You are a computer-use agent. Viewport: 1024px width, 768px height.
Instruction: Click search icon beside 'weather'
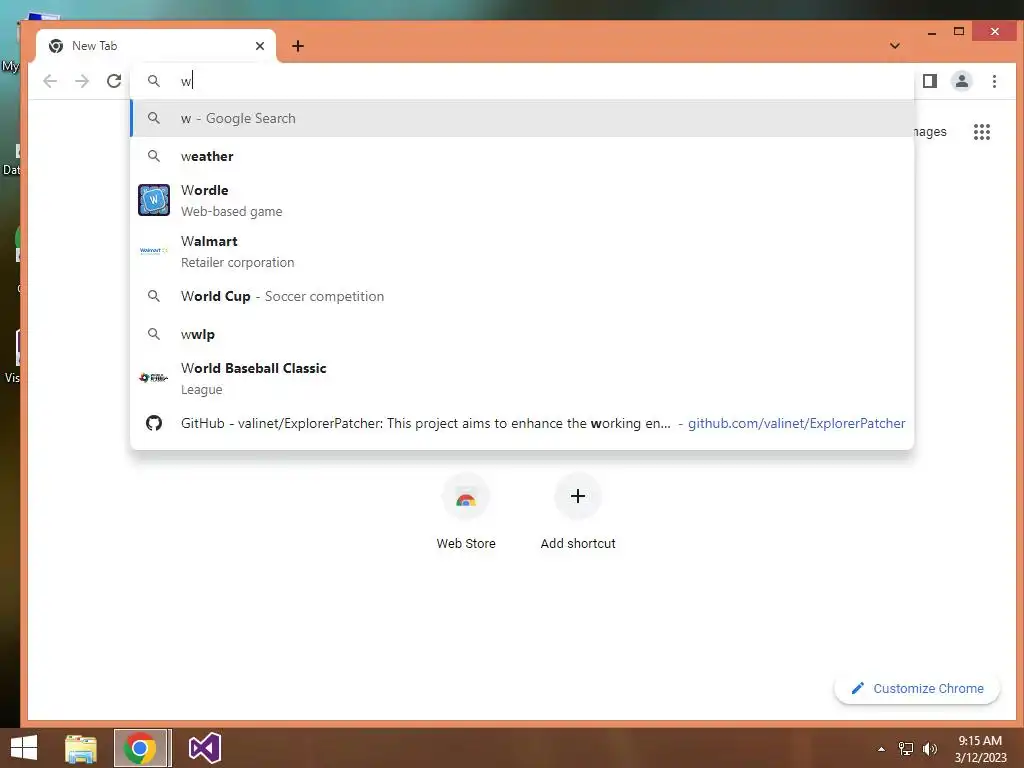(x=154, y=156)
